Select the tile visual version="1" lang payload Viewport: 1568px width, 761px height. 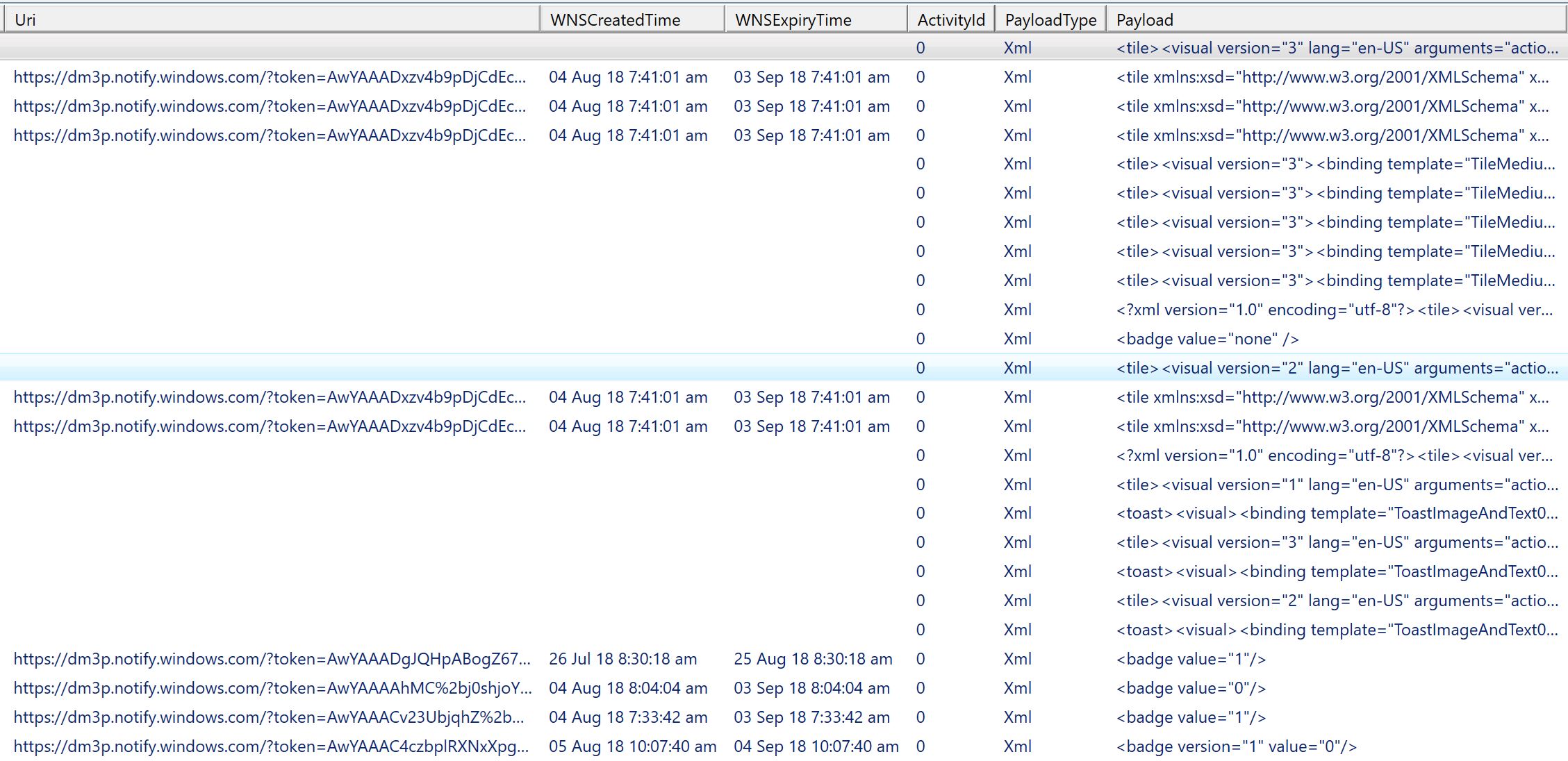pyautogui.click(x=1336, y=485)
